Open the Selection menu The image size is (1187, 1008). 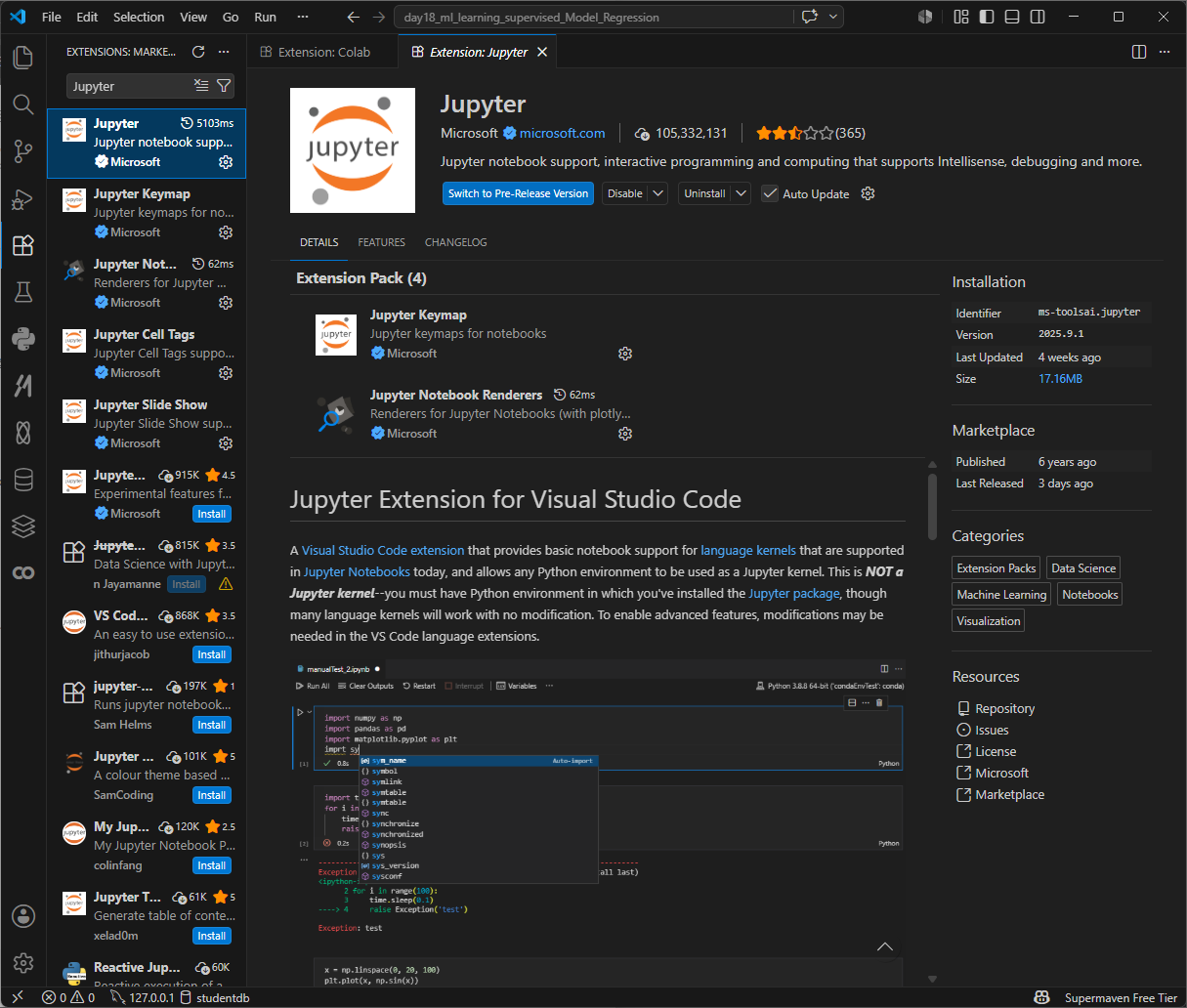139,17
